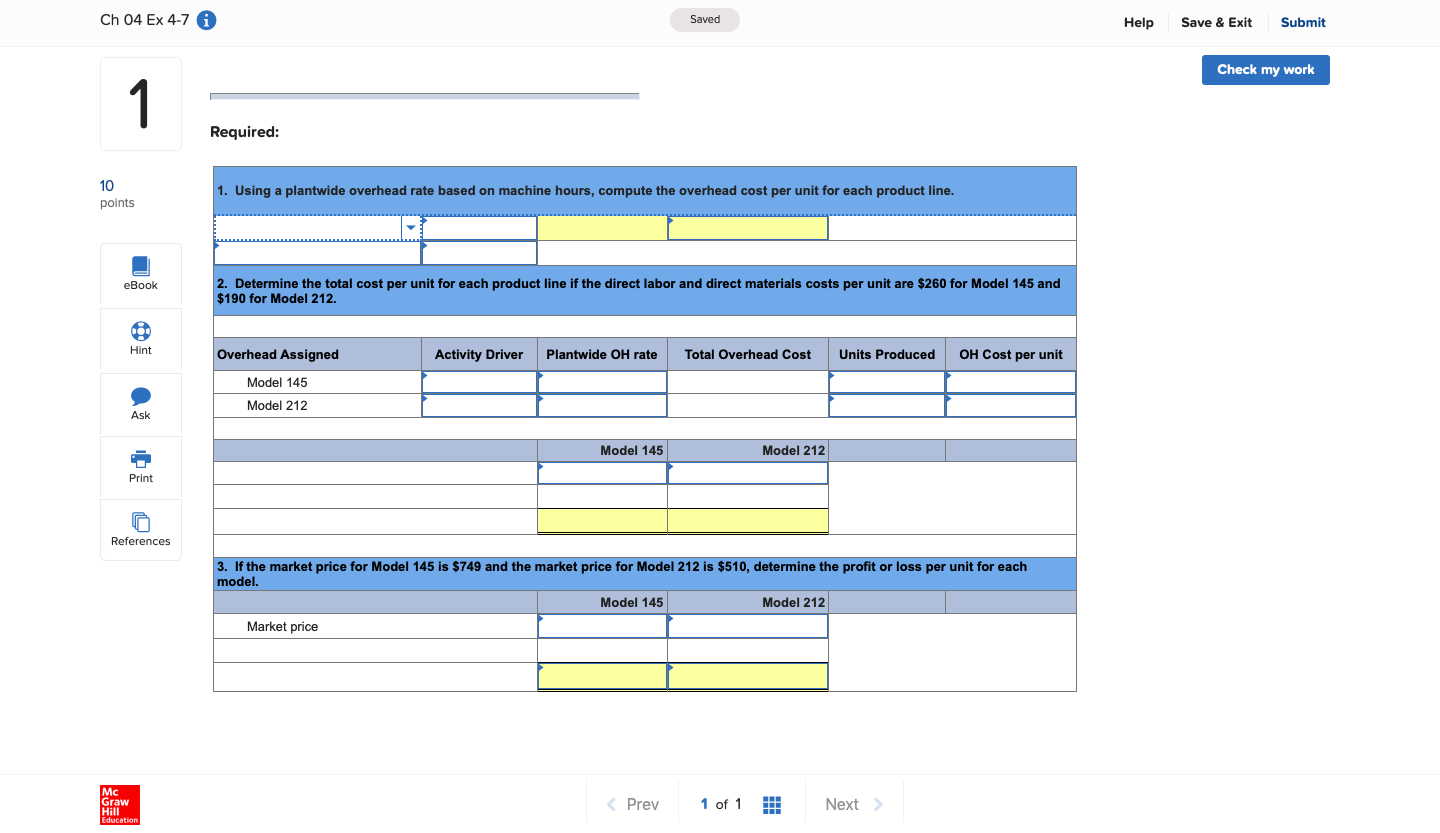Click the Saved status pill
Screen dimensions: 1440x833
coord(704,19)
